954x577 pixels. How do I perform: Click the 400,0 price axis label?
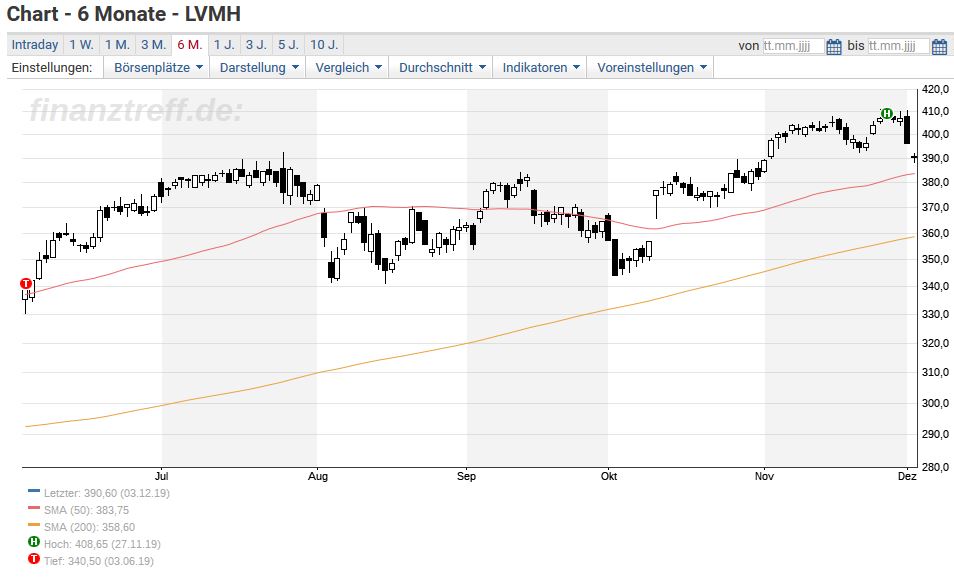(936, 135)
